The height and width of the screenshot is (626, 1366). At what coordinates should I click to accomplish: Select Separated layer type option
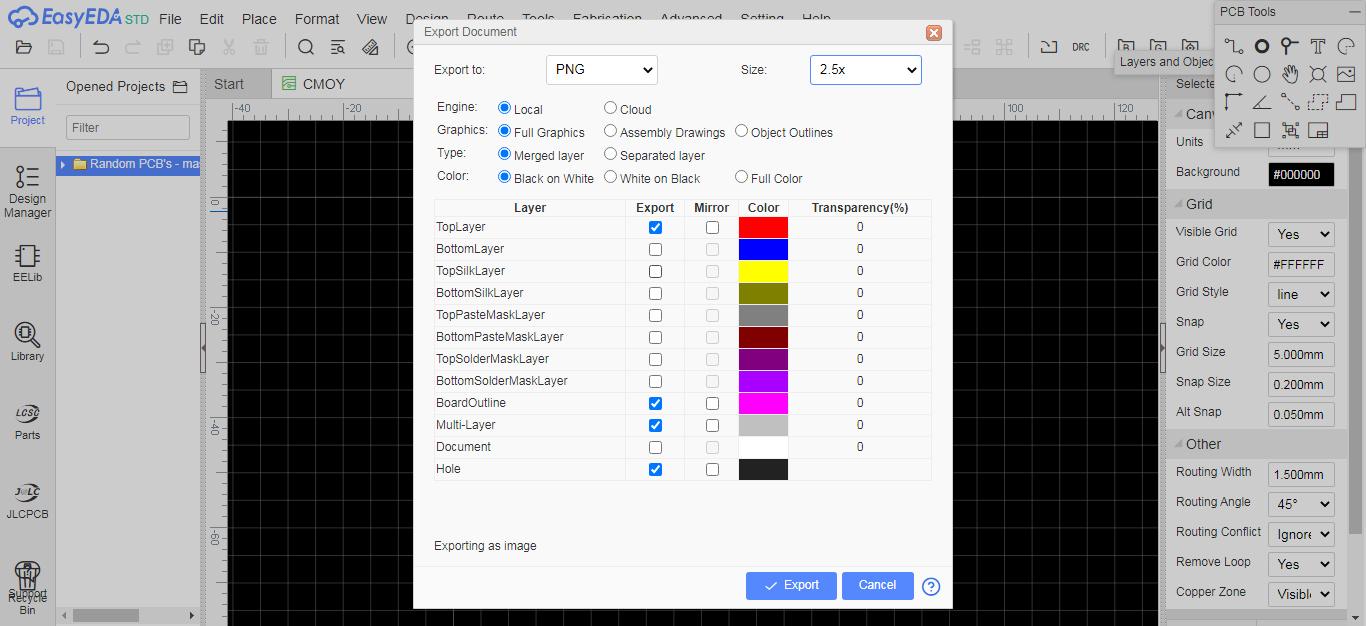coord(610,154)
